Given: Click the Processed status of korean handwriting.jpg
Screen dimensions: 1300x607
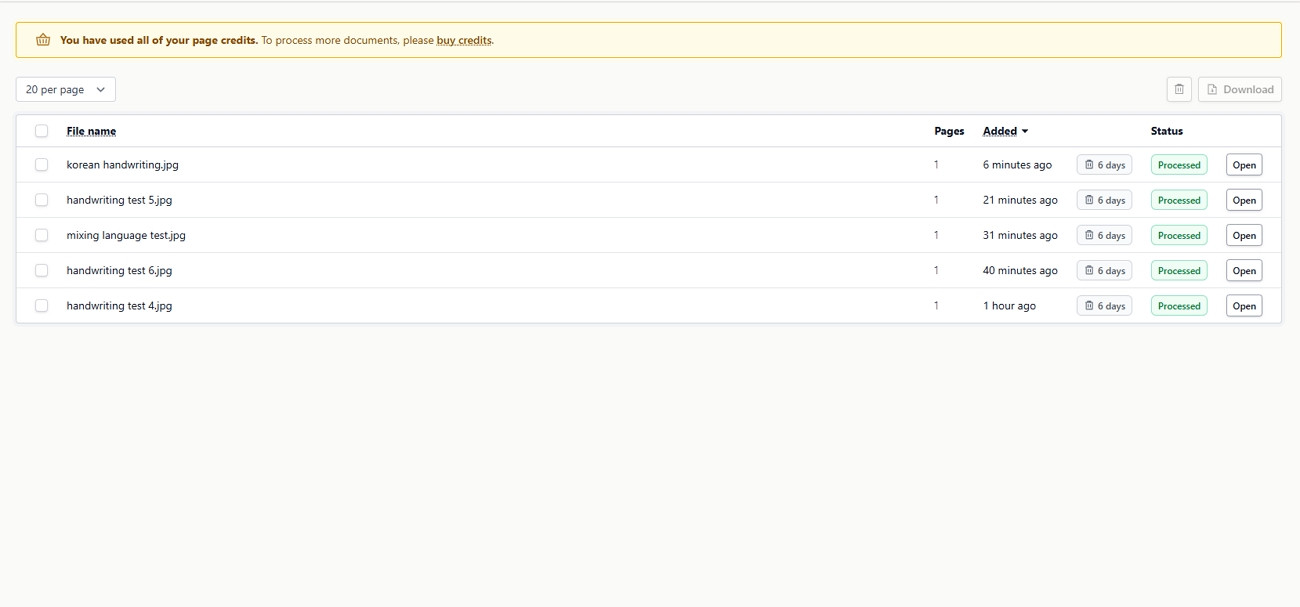Looking at the screenshot, I should [1179, 165].
